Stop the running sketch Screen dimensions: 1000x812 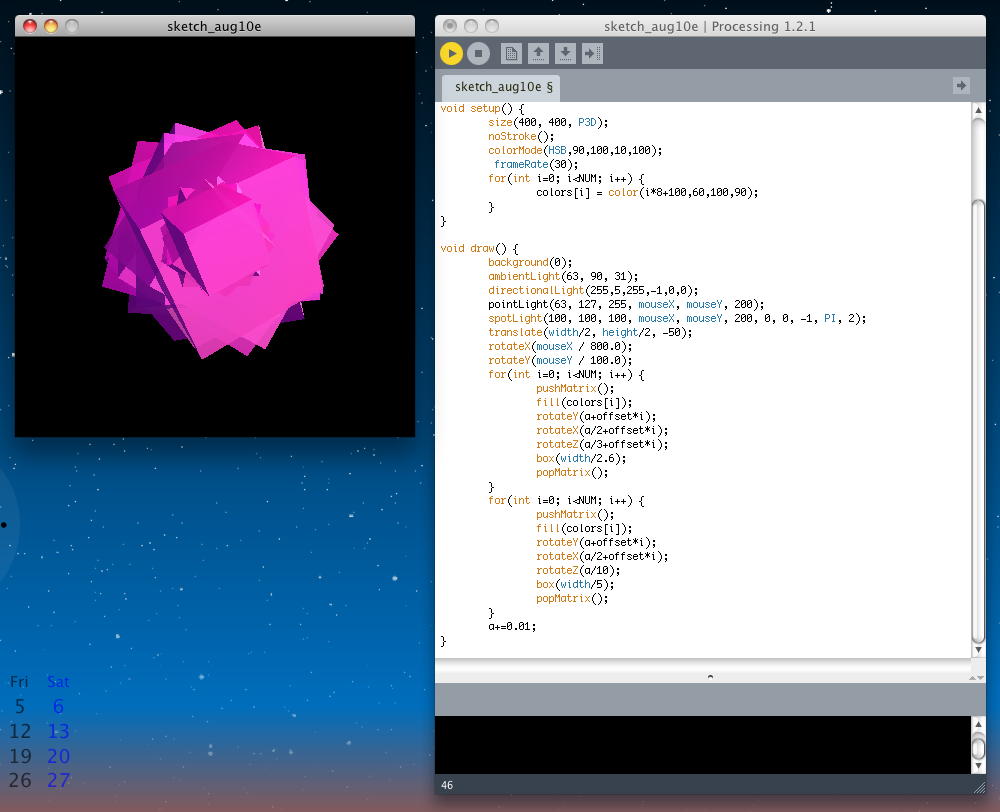(x=478, y=54)
